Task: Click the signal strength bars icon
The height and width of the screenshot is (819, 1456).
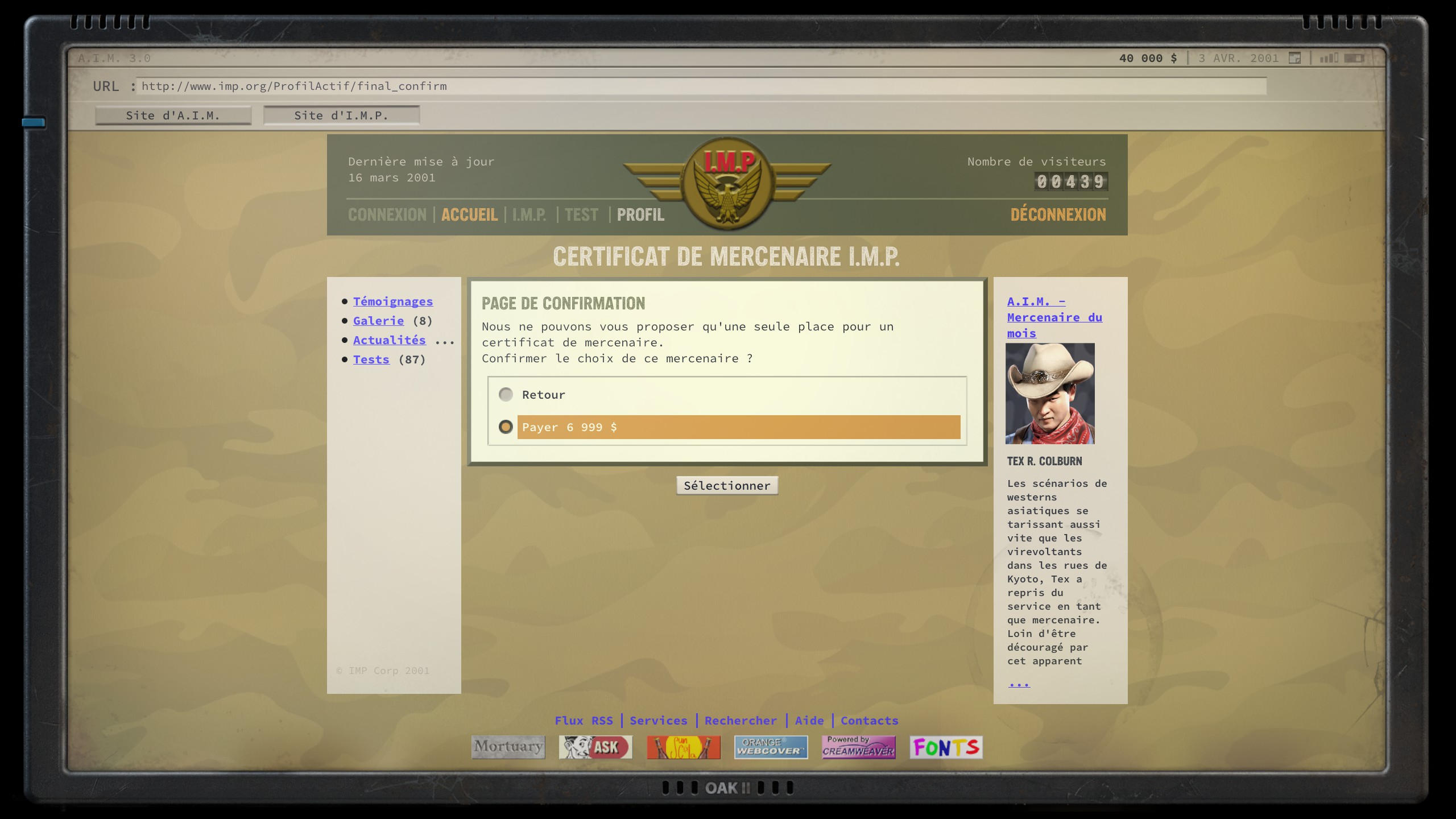Action: tap(1329, 58)
